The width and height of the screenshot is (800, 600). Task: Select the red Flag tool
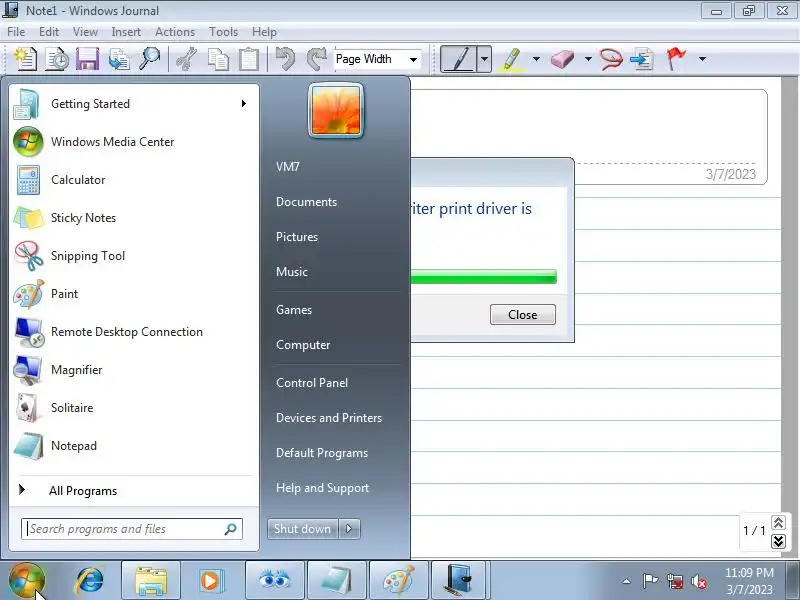(677, 59)
